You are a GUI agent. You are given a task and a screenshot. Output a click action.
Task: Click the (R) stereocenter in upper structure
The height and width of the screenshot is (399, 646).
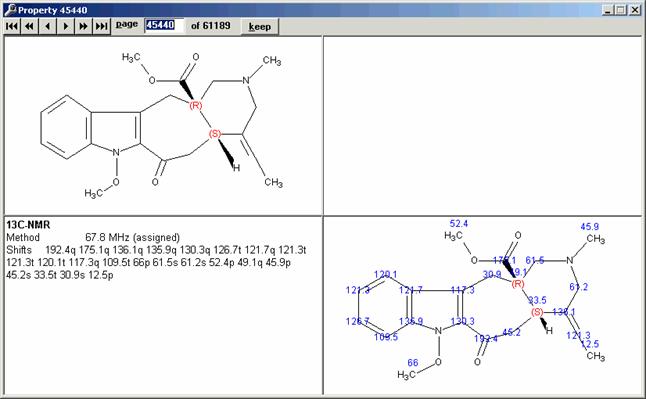pos(196,106)
